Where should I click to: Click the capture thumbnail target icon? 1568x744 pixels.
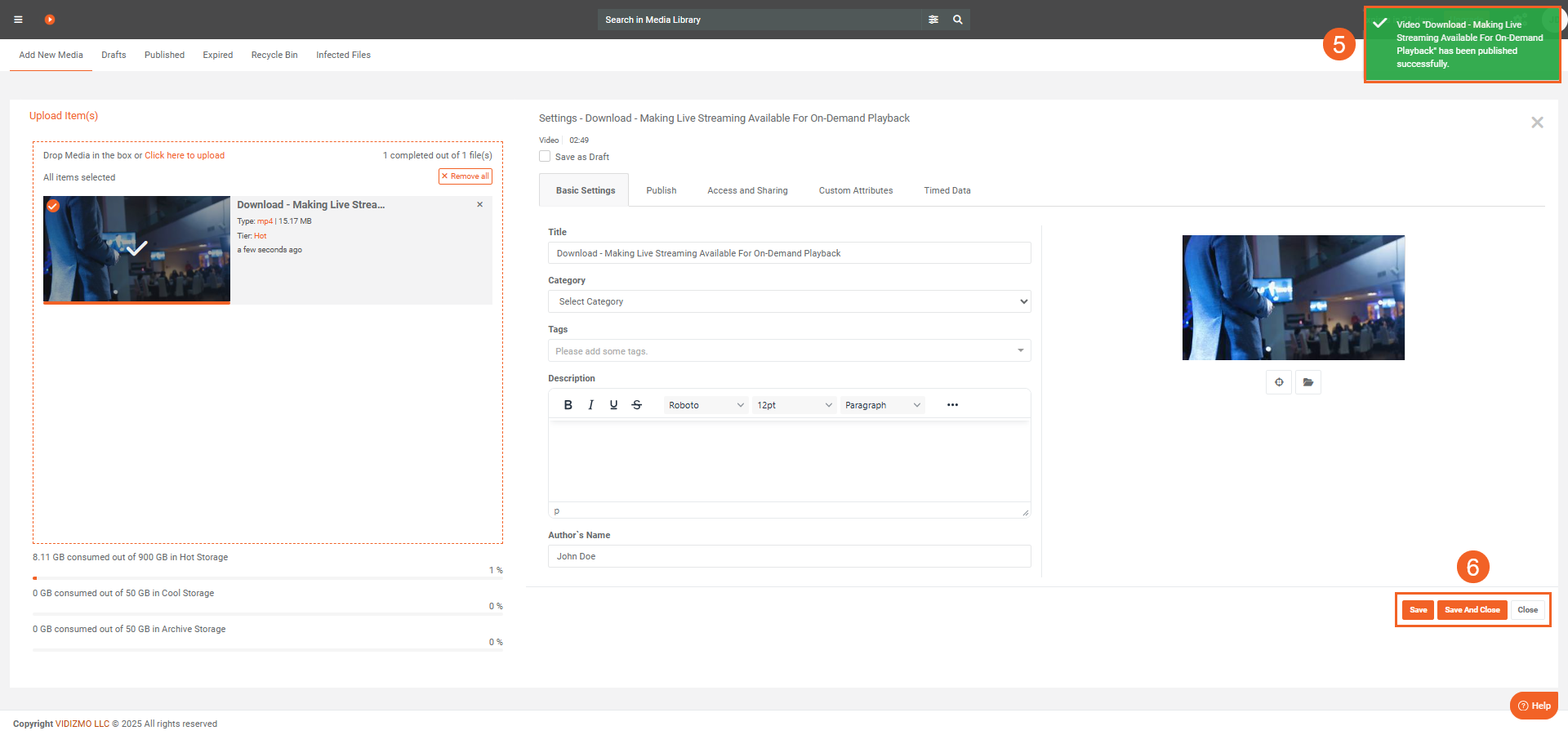click(1279, 382)
